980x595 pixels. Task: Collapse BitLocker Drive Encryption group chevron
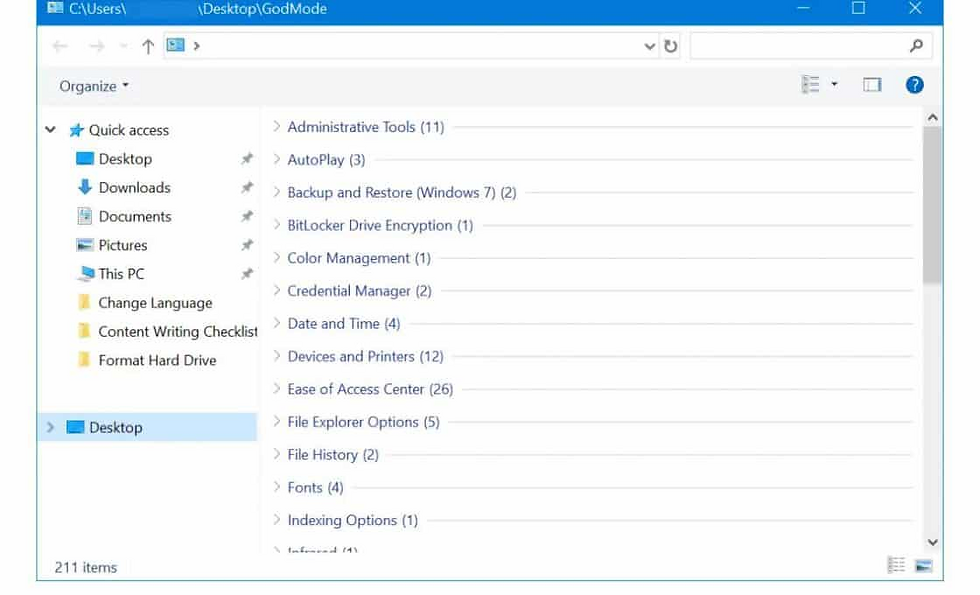[277, 225]
